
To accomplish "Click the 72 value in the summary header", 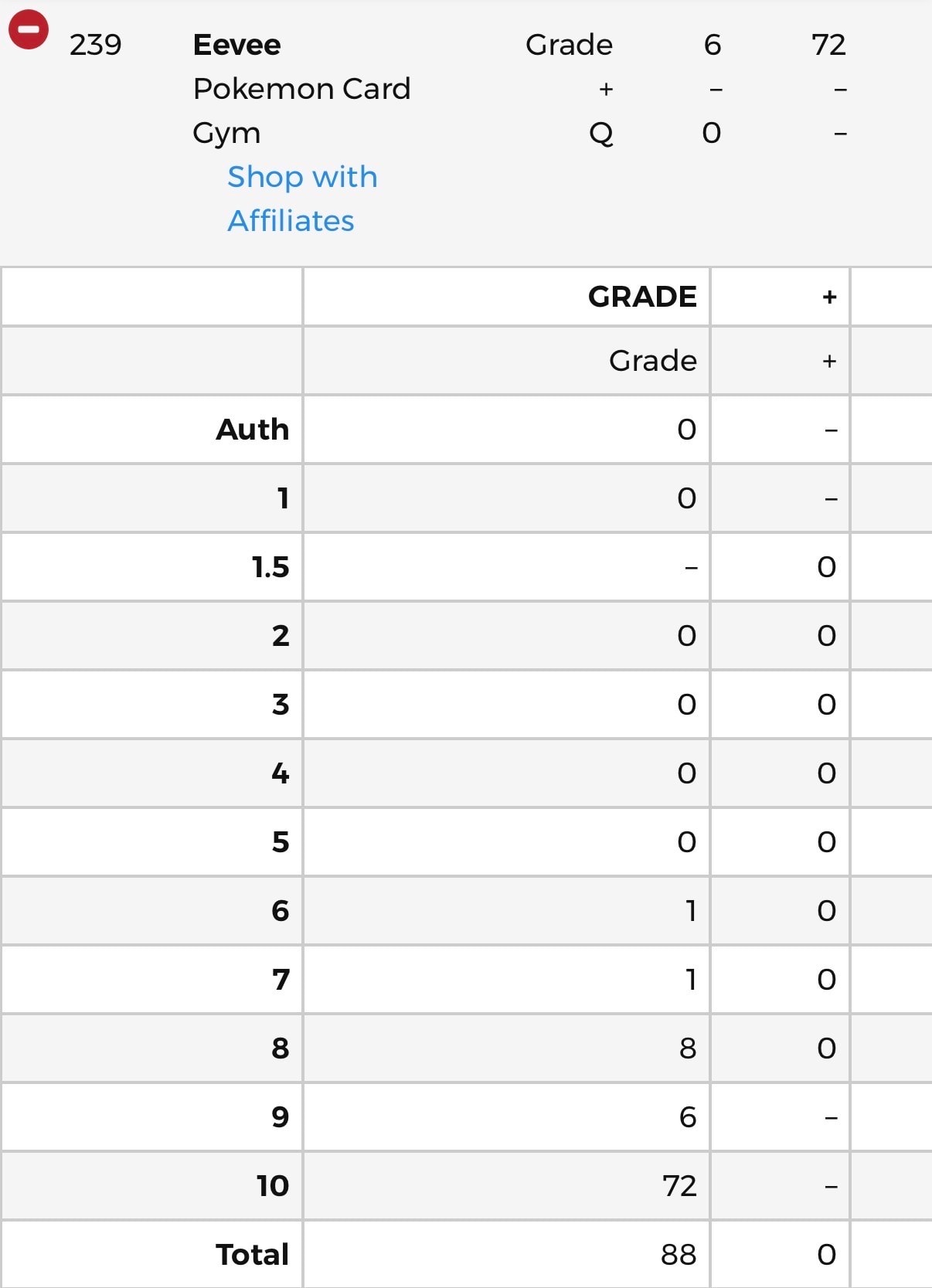I will tap(828, 45).
